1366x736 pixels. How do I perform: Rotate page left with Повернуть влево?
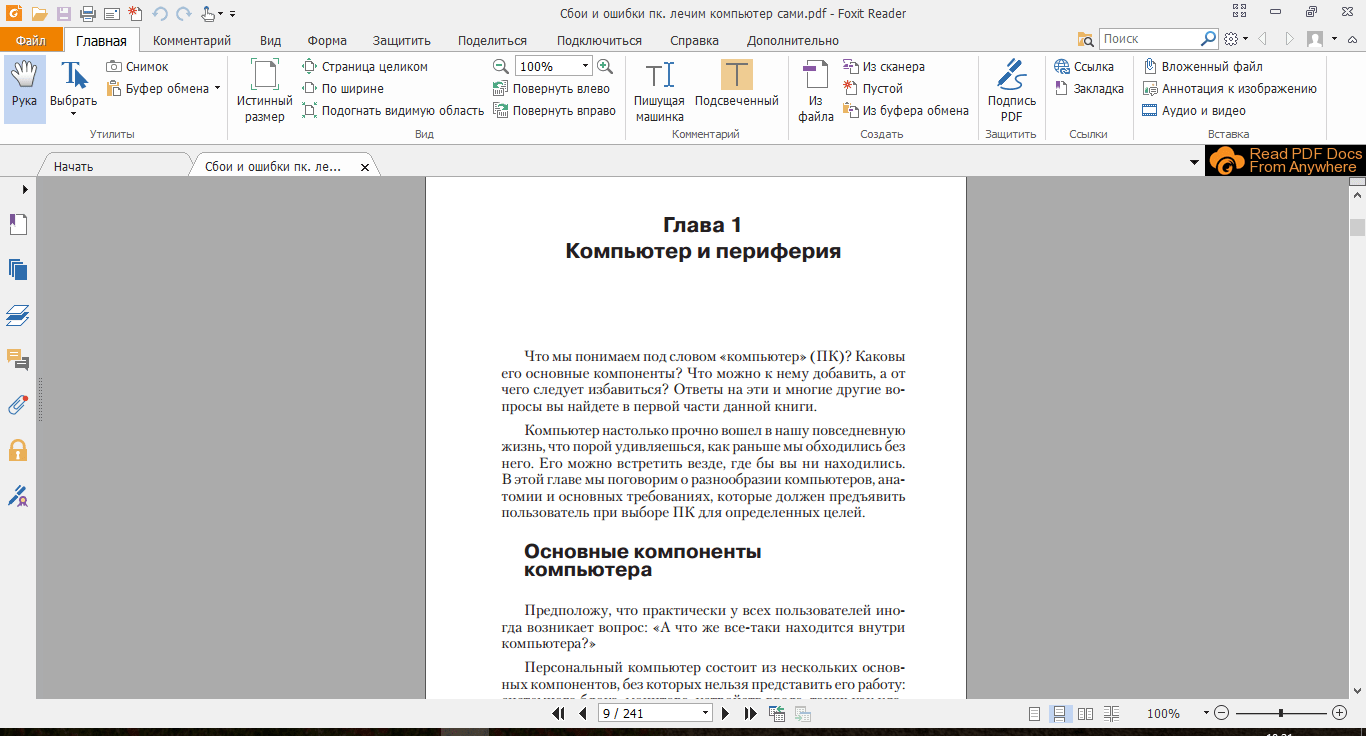coord(551,89)
